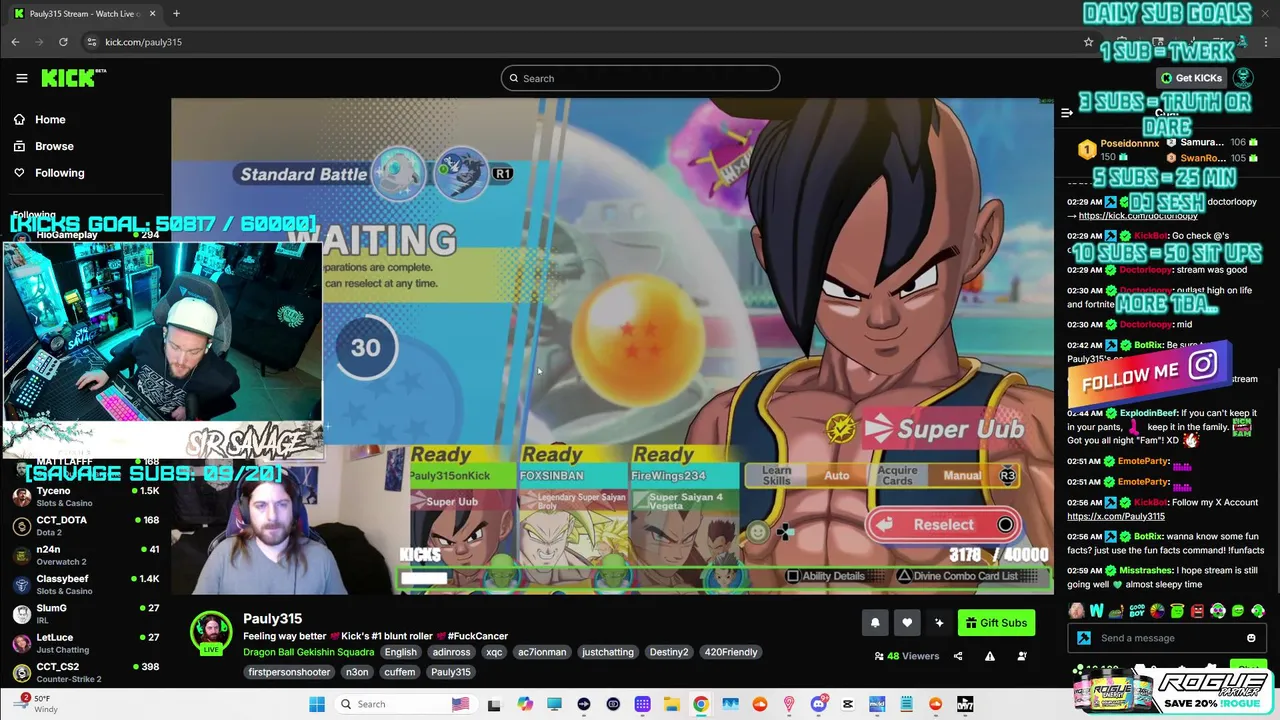The image size is (1280, 720).
Task: Select the adinross tag
Action: click(x=451, y=652)
